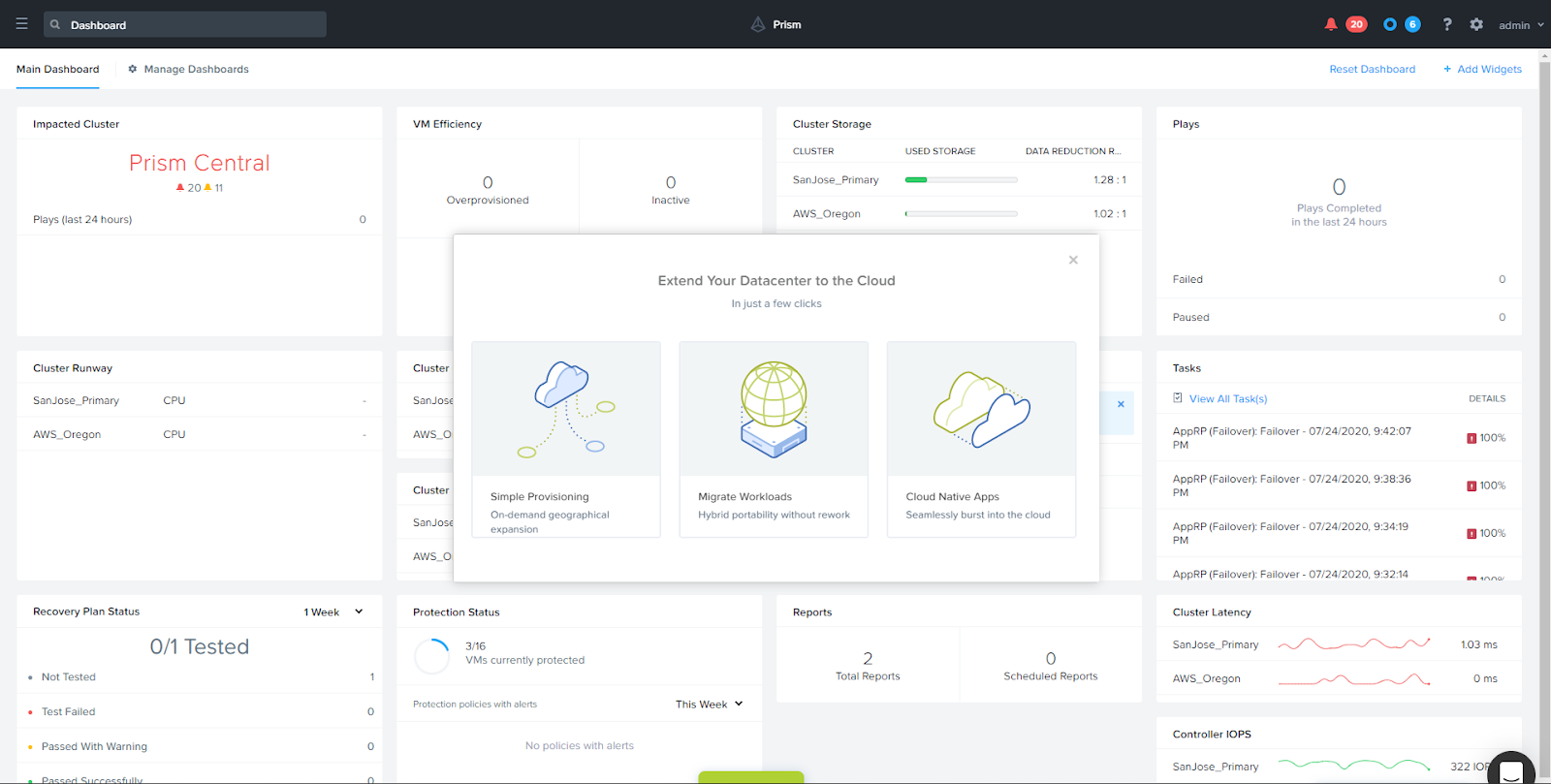Click the 1.28 : 1 data reduction ratio

point(1109,180)
